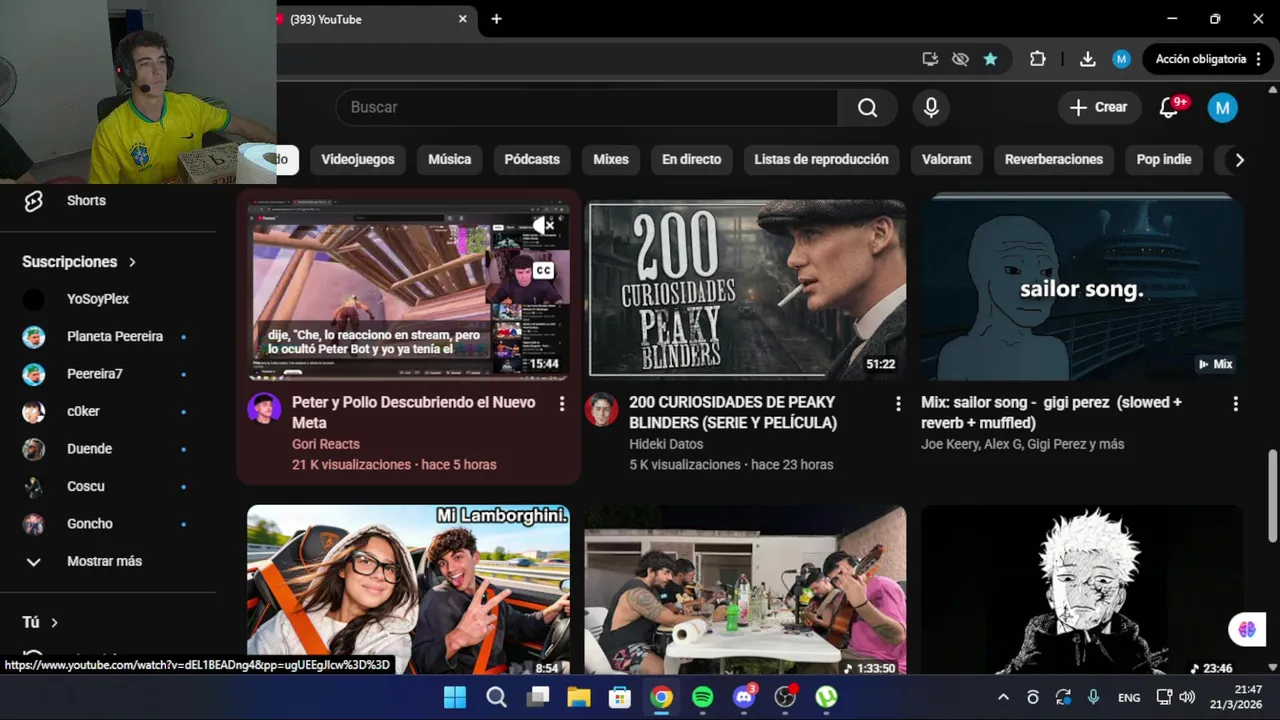This screenshot has height=720, width=1280.
Task: Open the M account avatar in YouTube
Action: tap(1222, 107)
